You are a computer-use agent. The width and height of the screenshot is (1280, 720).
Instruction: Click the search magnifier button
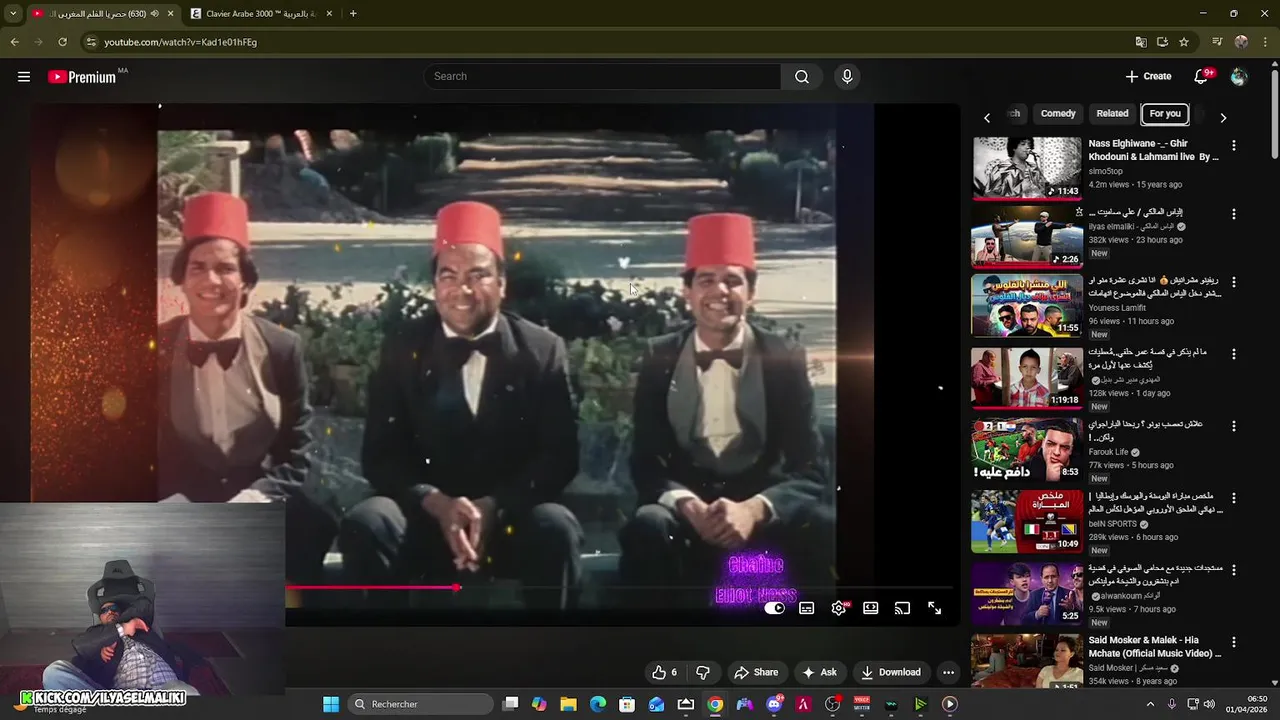pos(802,77)
